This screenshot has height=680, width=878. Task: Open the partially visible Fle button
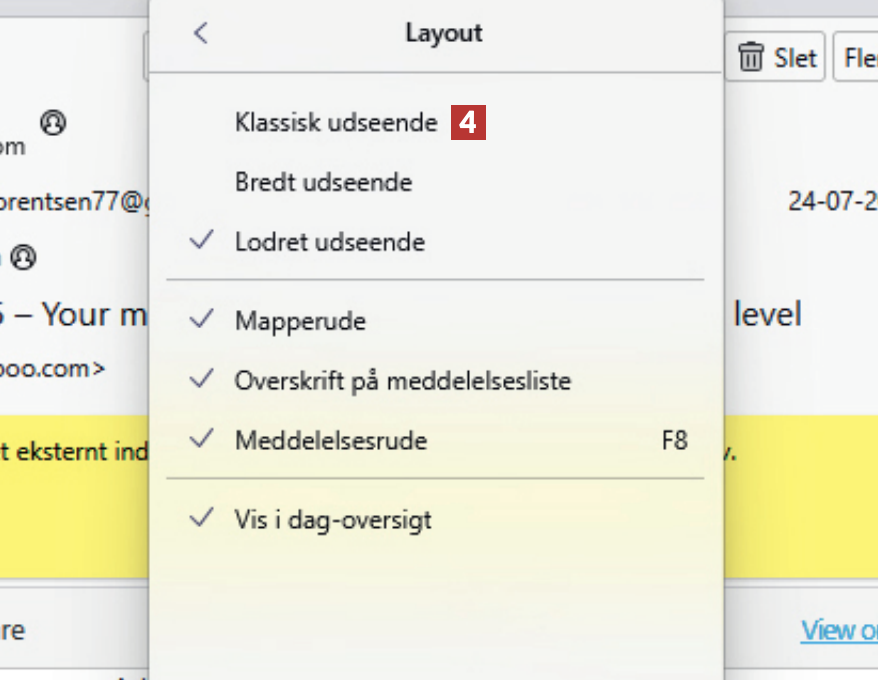click(858, 57)
